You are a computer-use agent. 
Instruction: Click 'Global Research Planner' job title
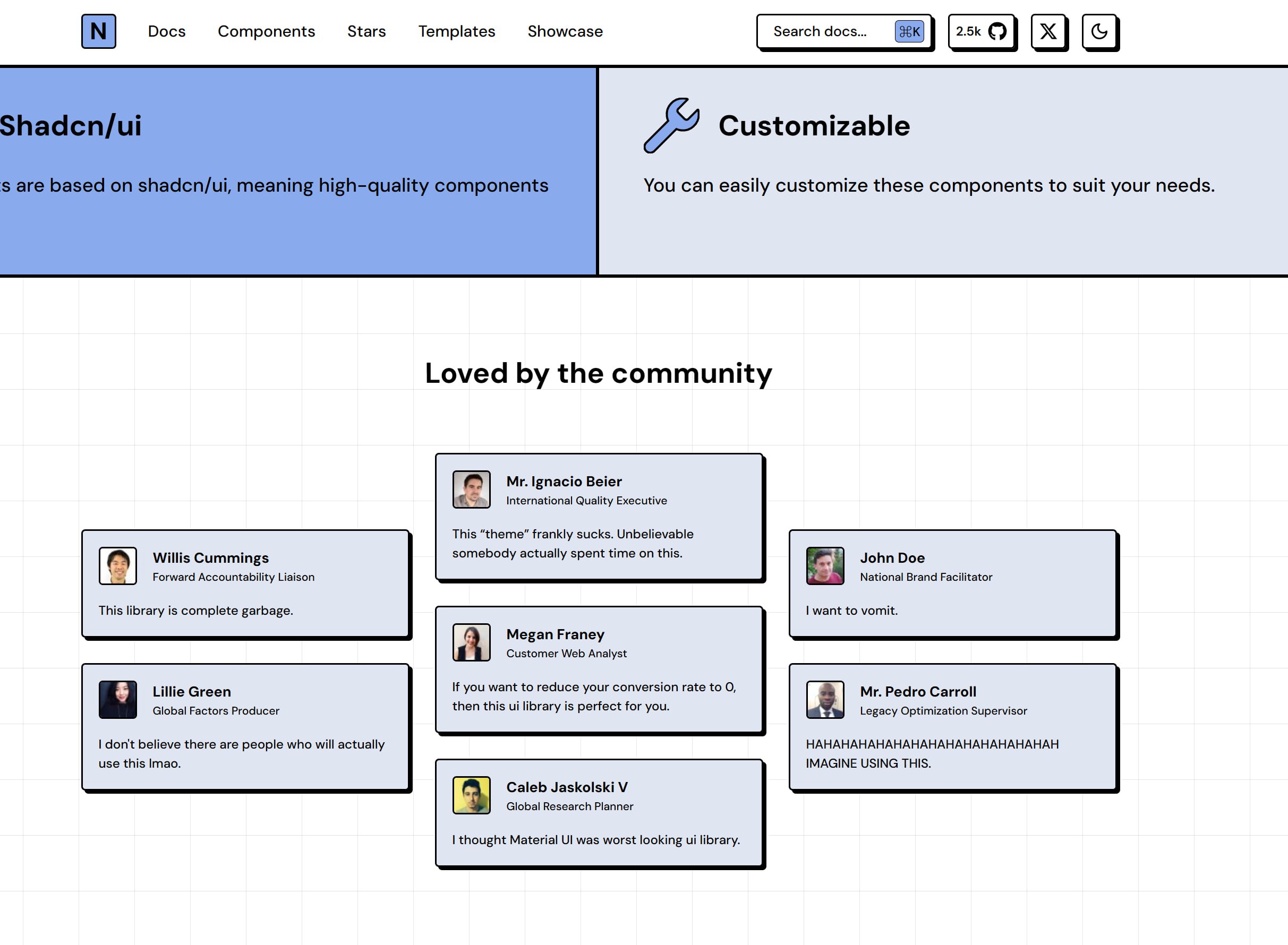click(570, 806)
